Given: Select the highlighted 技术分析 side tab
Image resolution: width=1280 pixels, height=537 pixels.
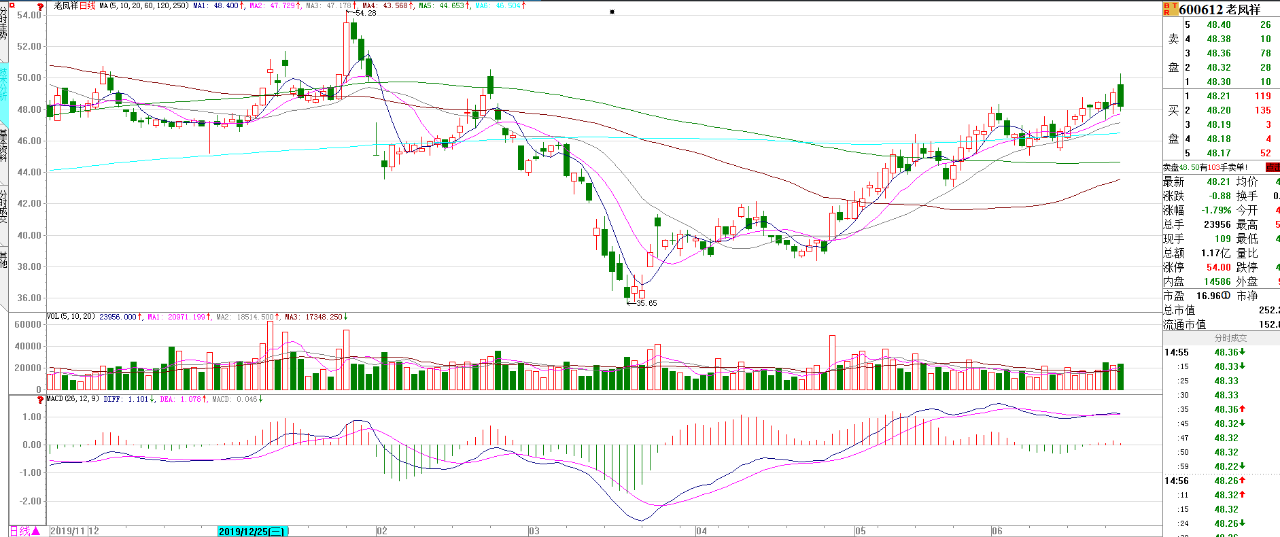Looking at the screenshot, I should pos(4,90).
